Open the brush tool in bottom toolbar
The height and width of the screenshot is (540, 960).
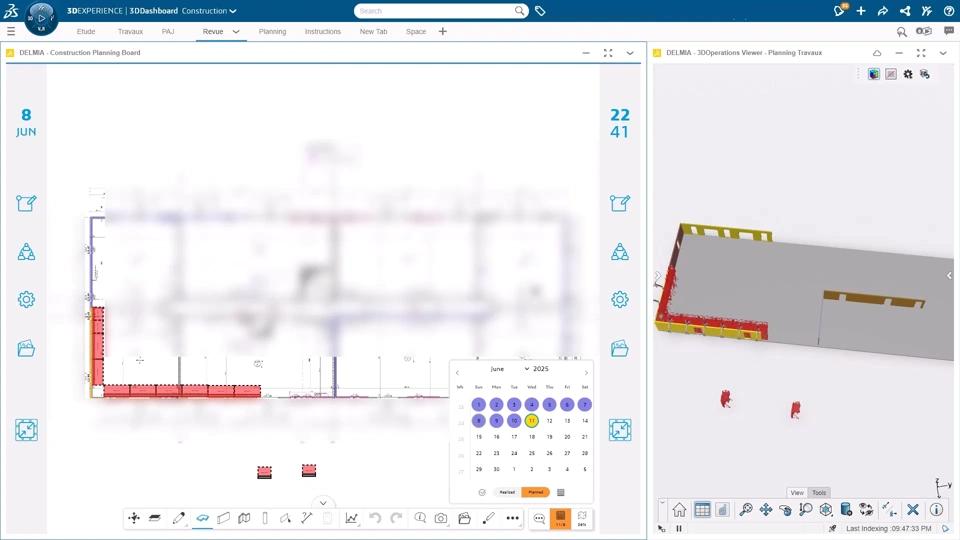[488, 518]
